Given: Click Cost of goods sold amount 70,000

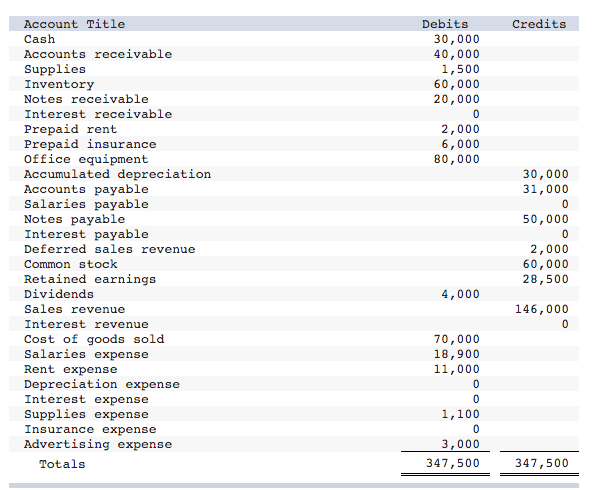Looking at the screenshot, I should 456,339.
